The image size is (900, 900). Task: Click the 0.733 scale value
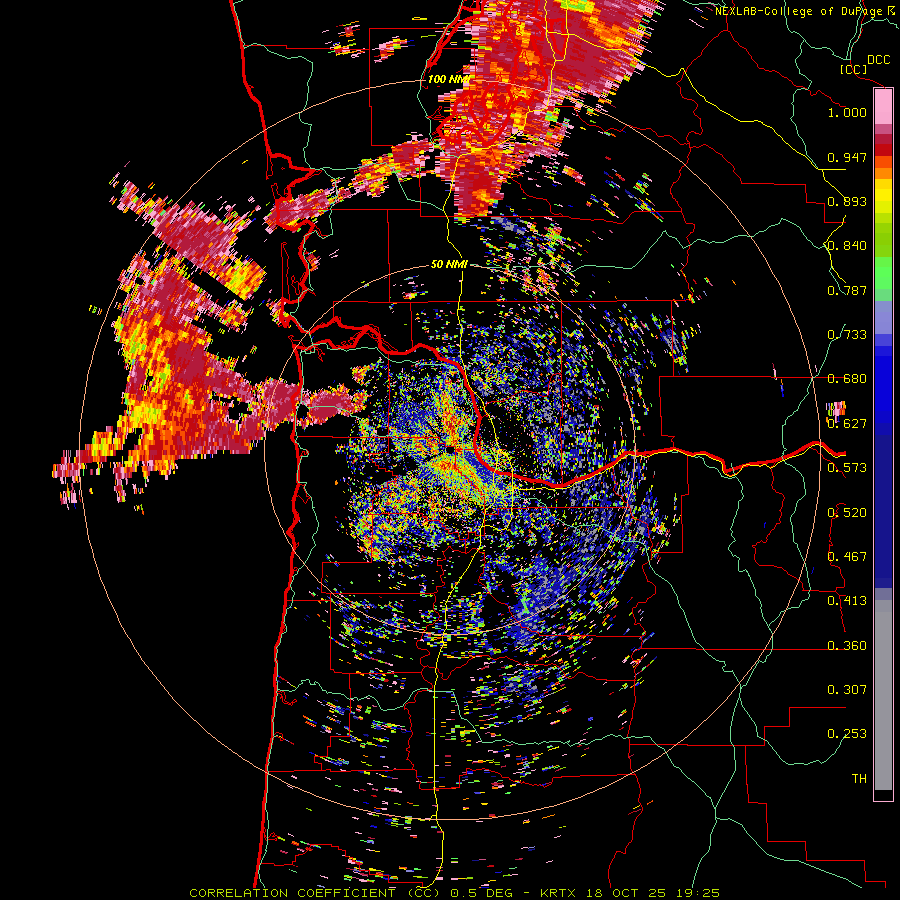[847, 335]
